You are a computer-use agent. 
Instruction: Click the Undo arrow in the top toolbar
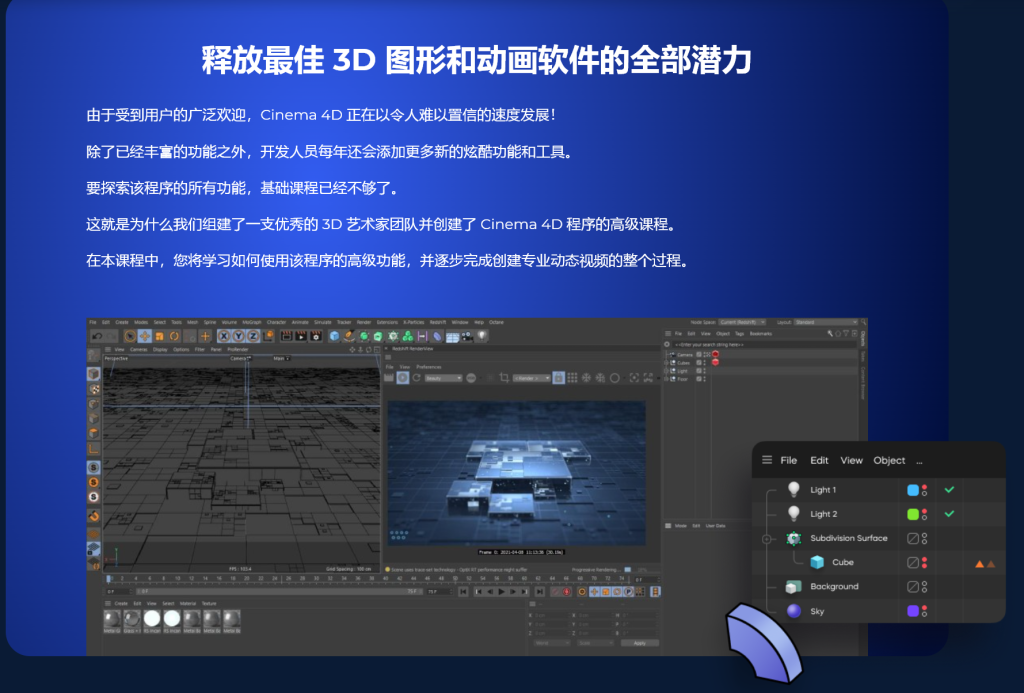pos(97,336)
